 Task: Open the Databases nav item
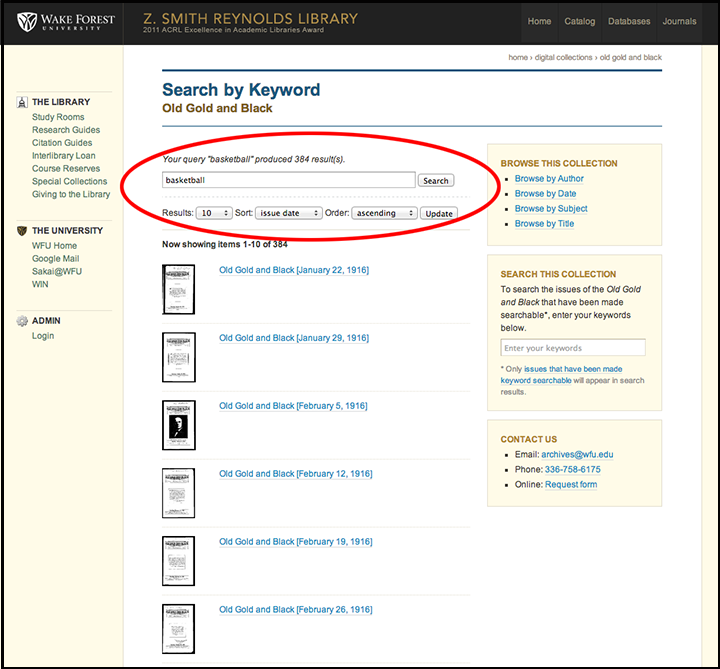[629, 22]
